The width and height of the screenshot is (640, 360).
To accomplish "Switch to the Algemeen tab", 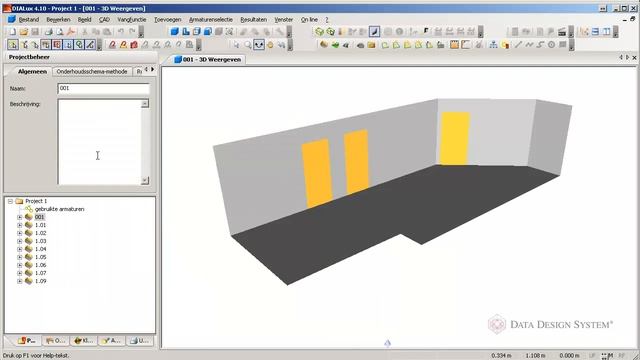I will pyautogui.click(x=32, y=71).
